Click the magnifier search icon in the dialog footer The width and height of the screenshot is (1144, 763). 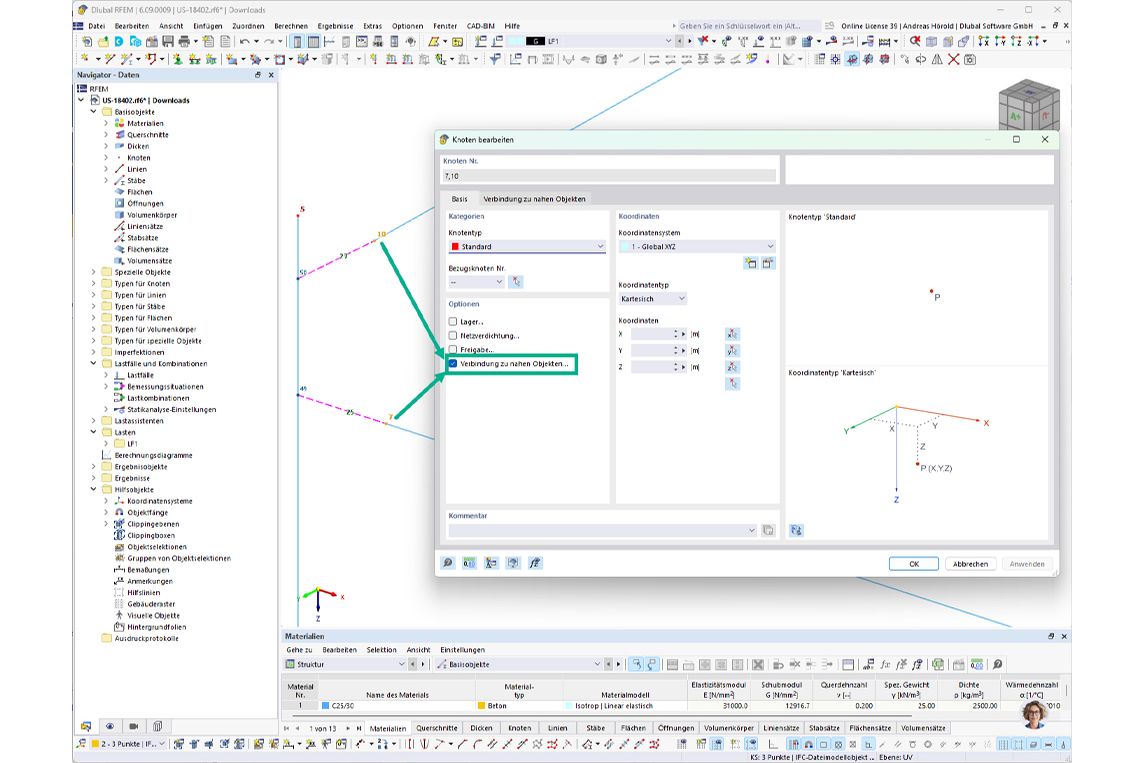[448, 563]
